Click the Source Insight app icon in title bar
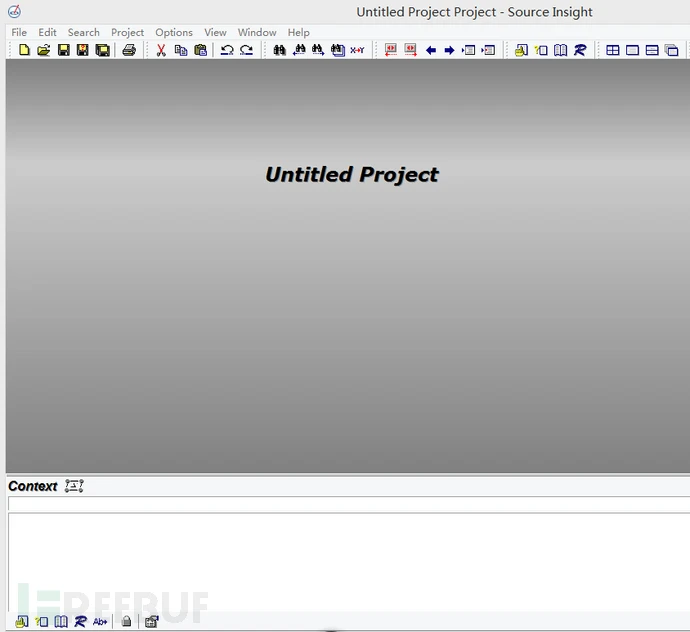 point(14,11)
